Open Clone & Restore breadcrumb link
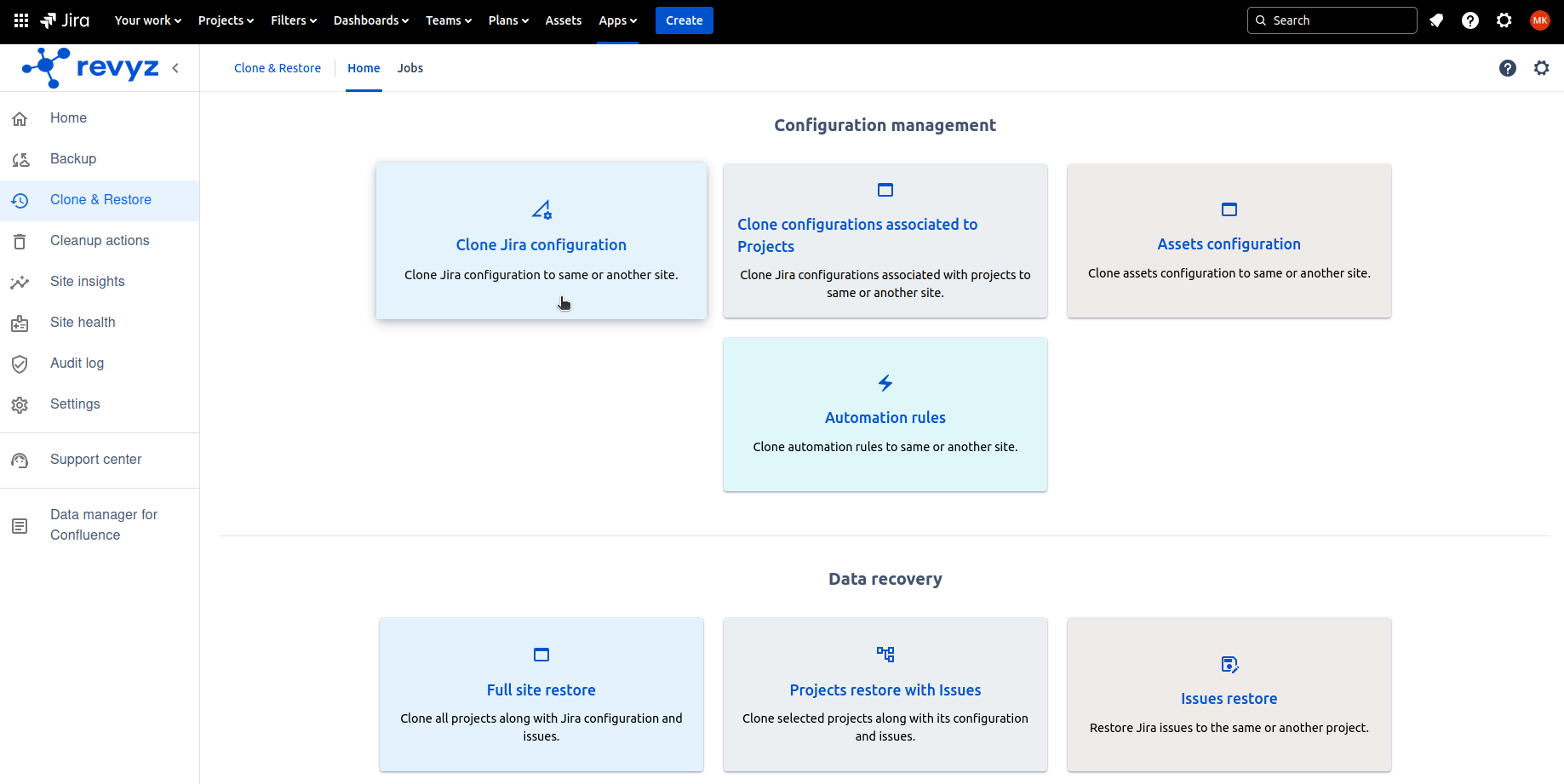Image resolution: width=1564 pixels, height=784 pixels. 278,68
